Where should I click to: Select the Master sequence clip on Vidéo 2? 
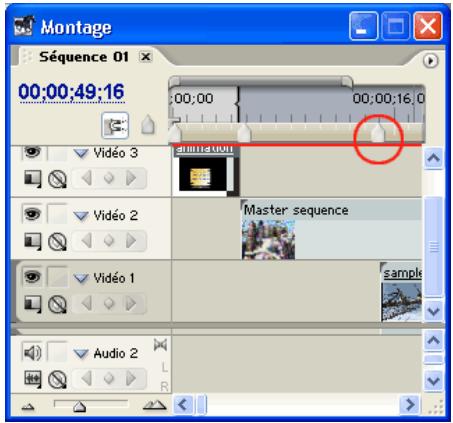point(331,229)
